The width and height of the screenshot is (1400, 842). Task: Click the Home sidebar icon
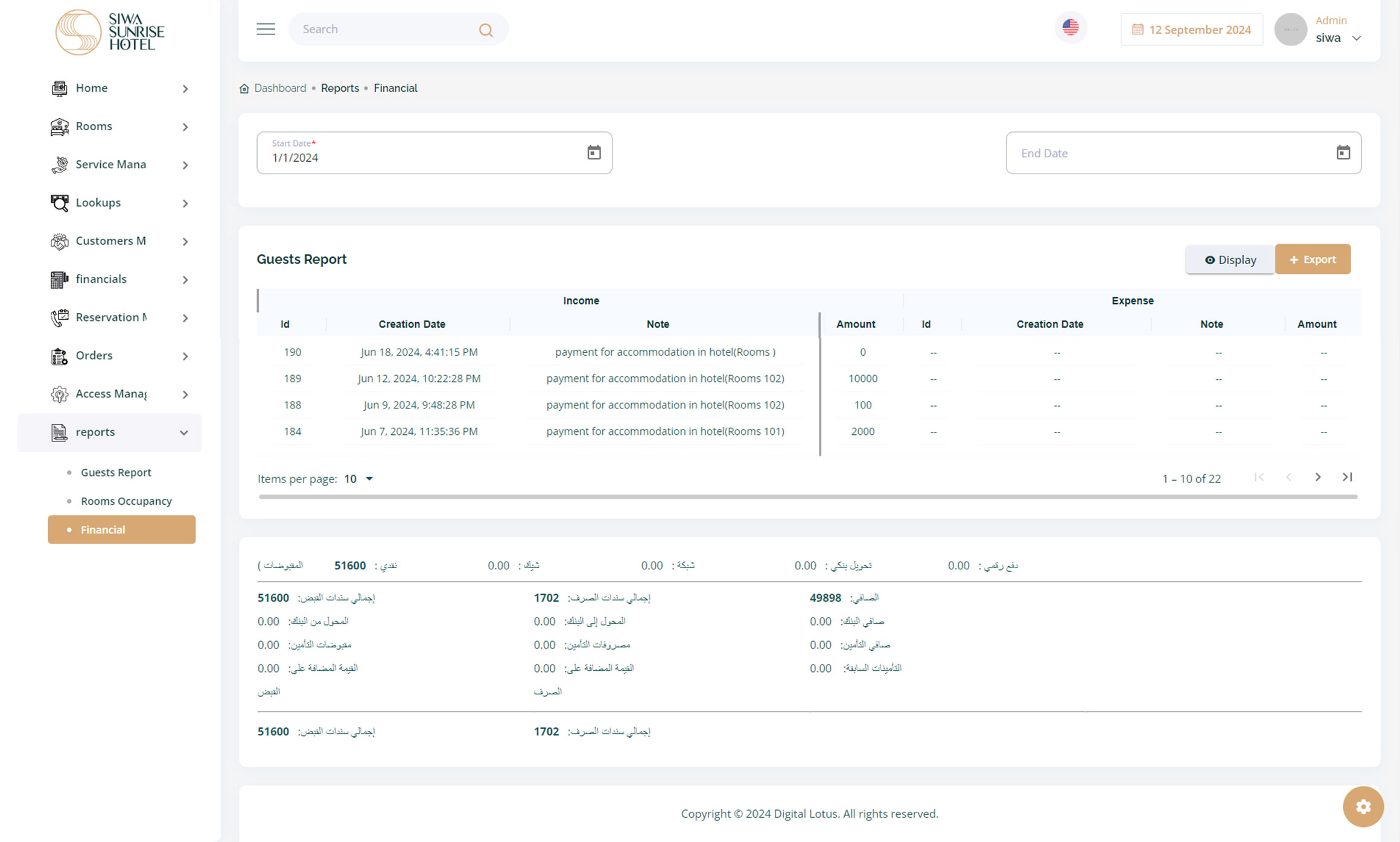click(59, 88)
